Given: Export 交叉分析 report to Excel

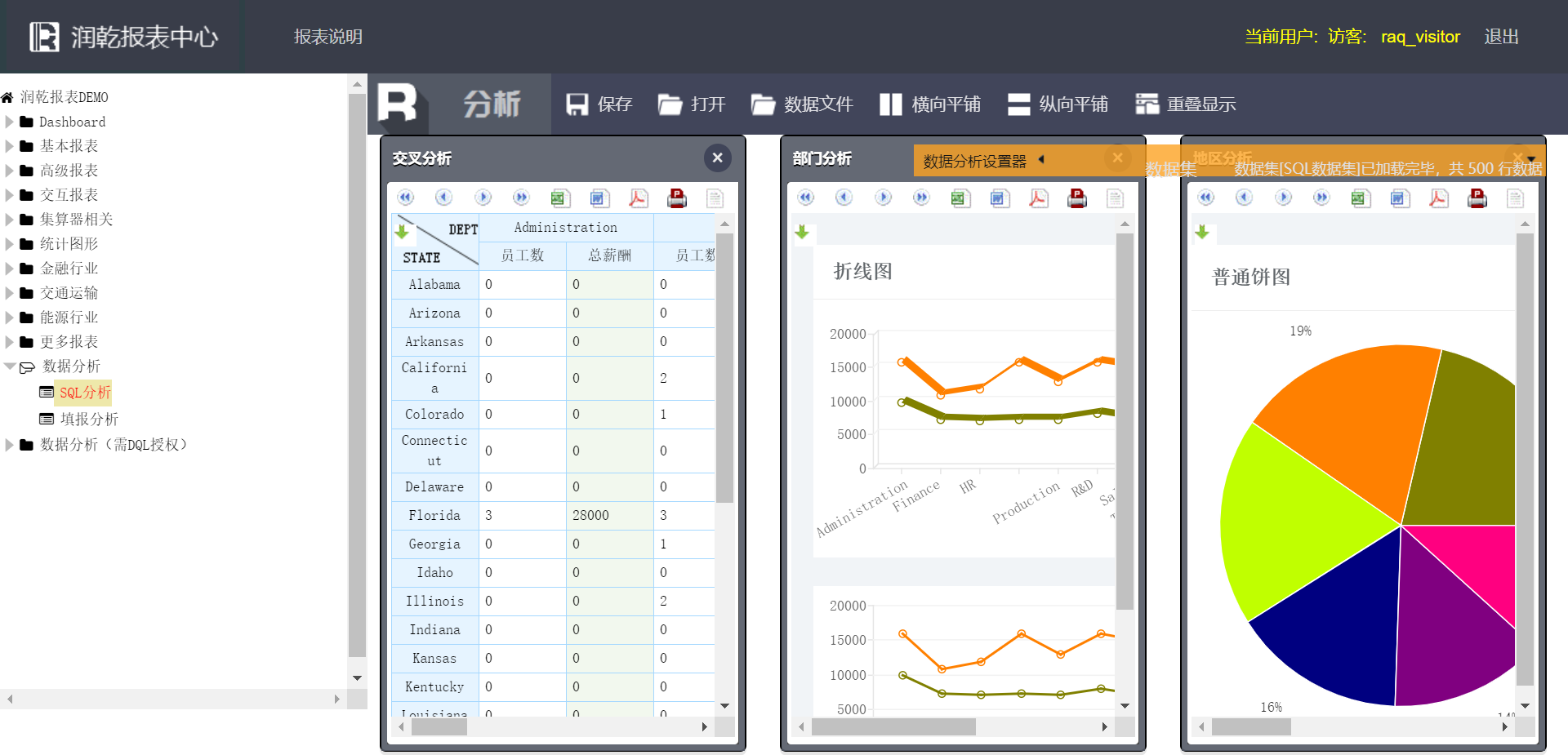Looking at the screenshot, I should click(x=559, y=198).
